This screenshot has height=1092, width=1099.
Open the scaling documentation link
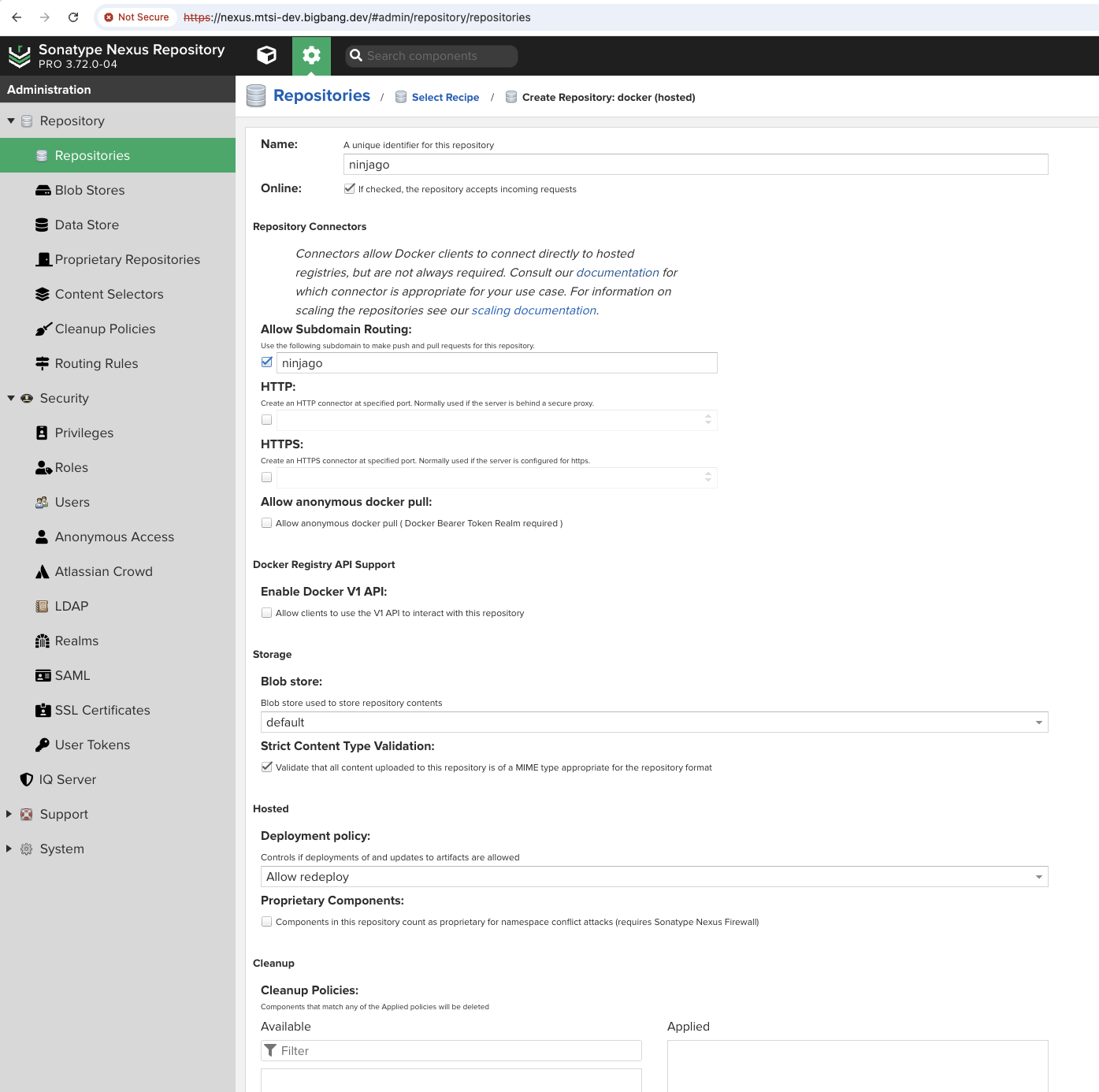click(x=534, y=310)
